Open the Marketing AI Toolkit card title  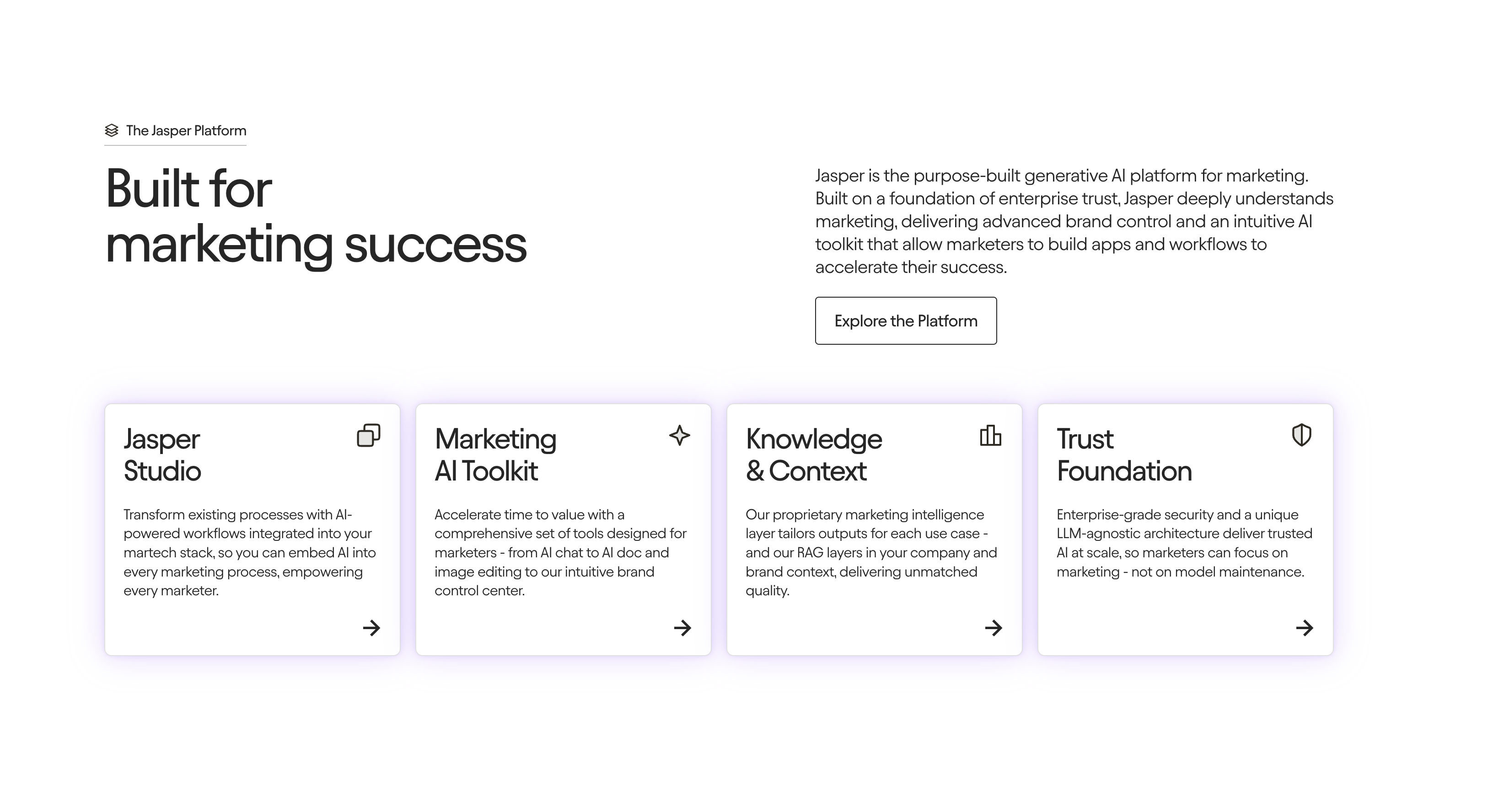pyautogui.click(x=495, y=455)
